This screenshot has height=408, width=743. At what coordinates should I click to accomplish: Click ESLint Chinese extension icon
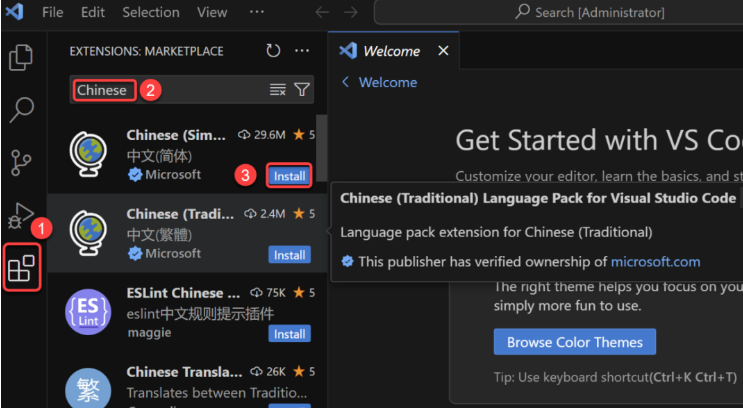tap(88, 312)
